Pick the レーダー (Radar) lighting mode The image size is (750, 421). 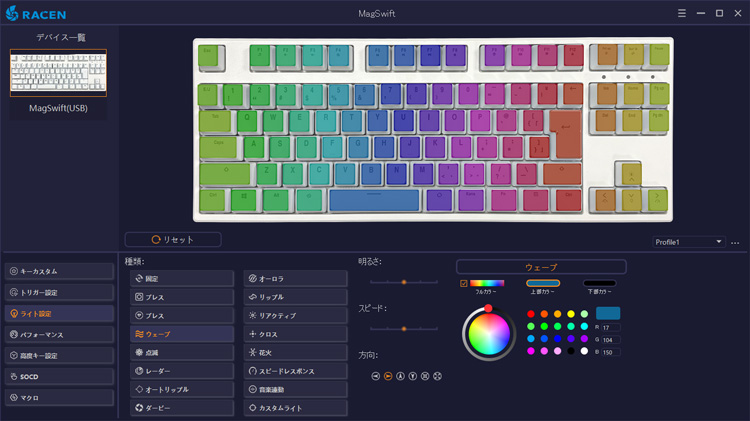[x=180, y=371]
